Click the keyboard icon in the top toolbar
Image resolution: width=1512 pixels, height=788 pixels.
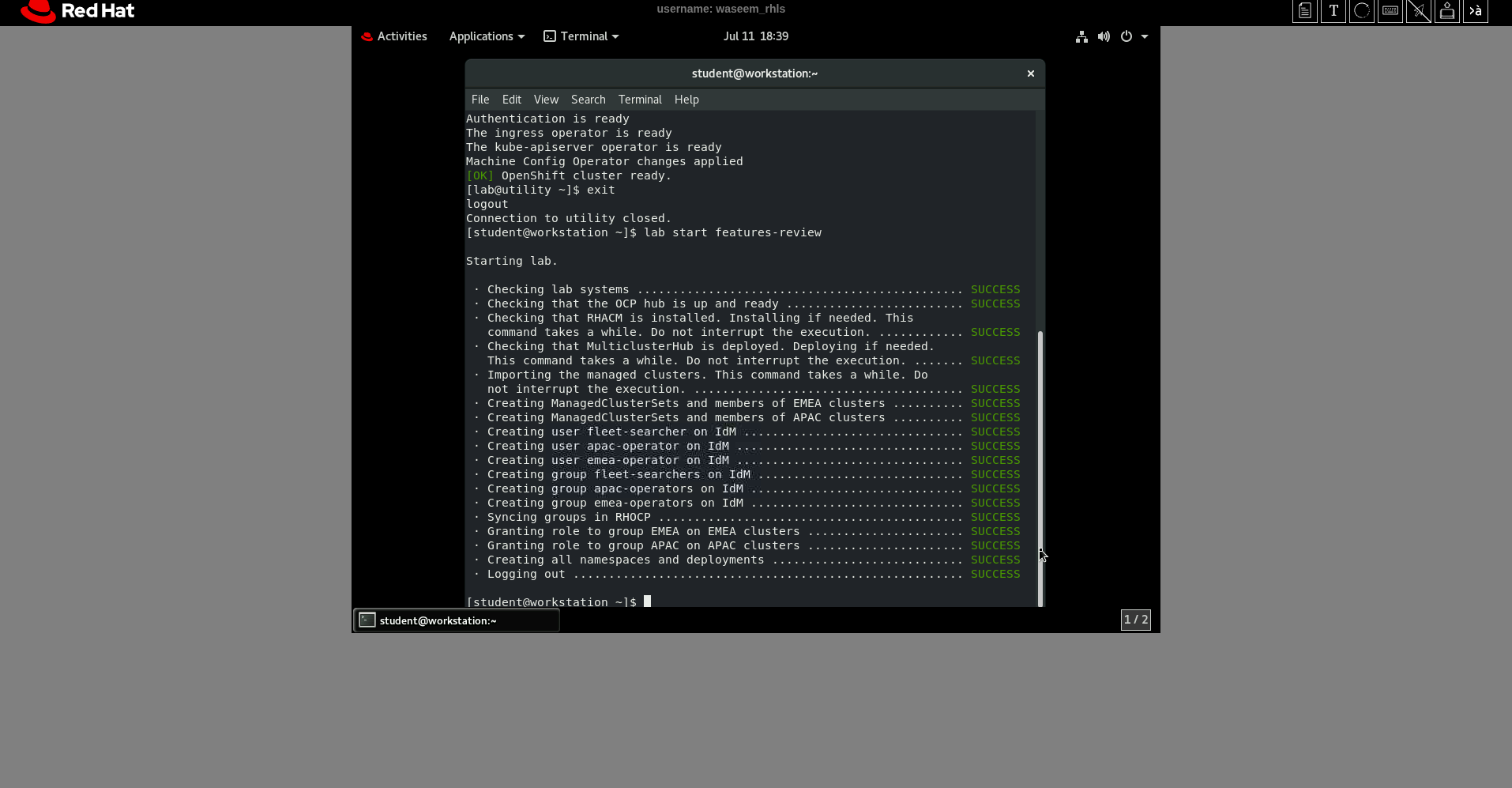coord(1390,11)
